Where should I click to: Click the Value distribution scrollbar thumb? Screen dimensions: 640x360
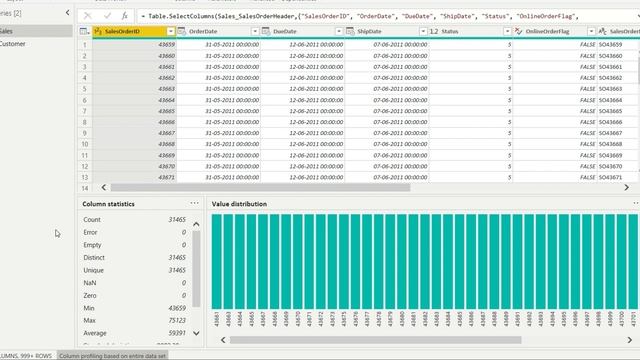(x=376, y=340)
